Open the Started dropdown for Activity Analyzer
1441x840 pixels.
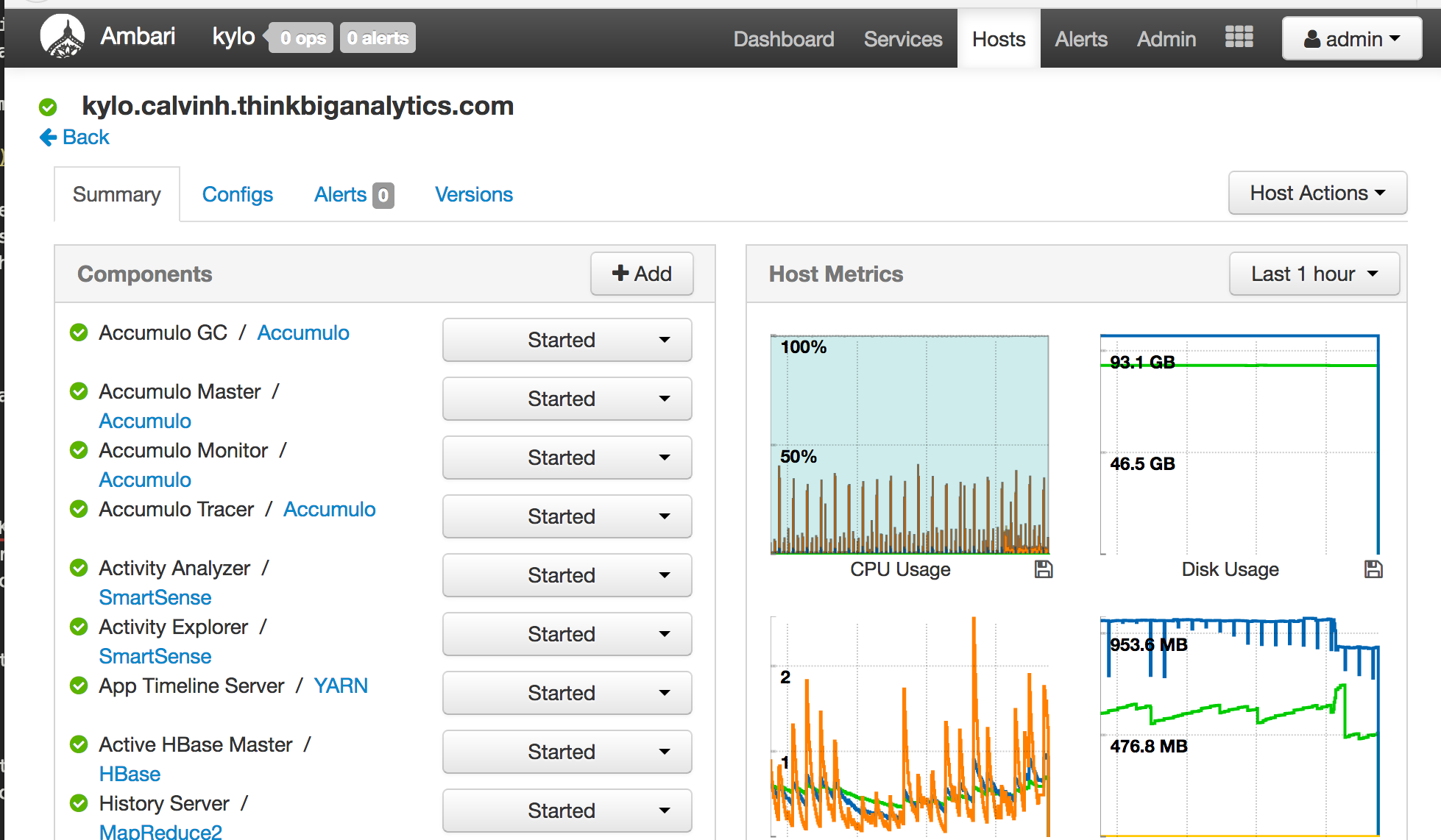(x=567, y=575)
